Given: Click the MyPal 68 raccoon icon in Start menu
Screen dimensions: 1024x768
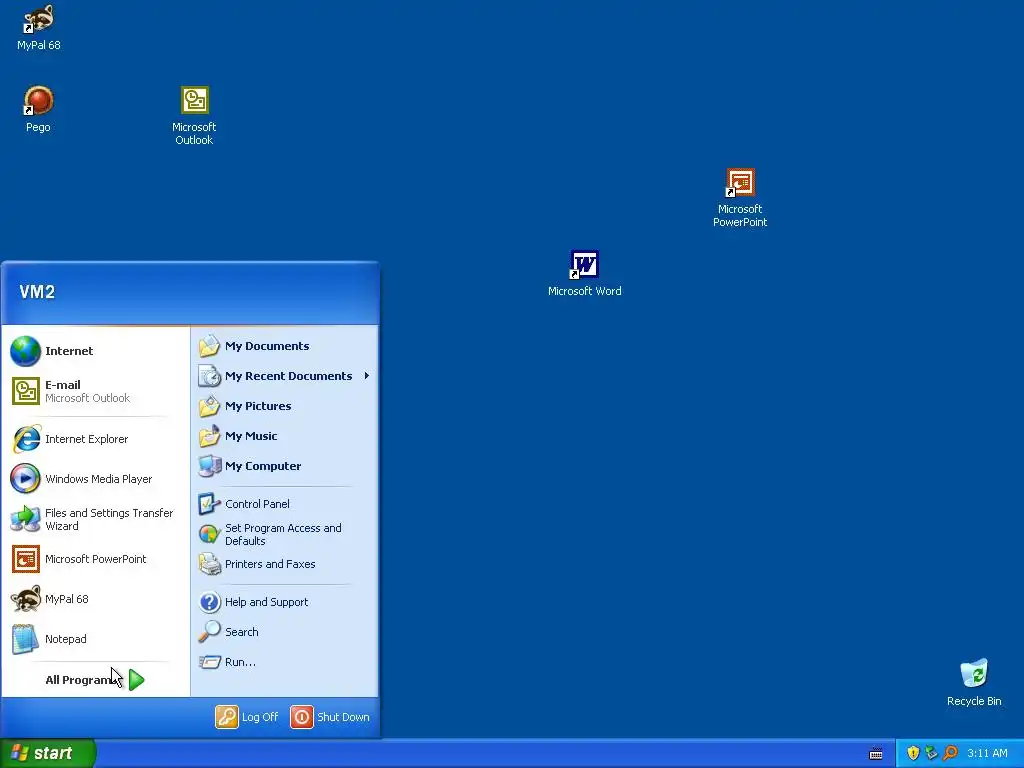Looking at the screenshot, I should 25,599.
